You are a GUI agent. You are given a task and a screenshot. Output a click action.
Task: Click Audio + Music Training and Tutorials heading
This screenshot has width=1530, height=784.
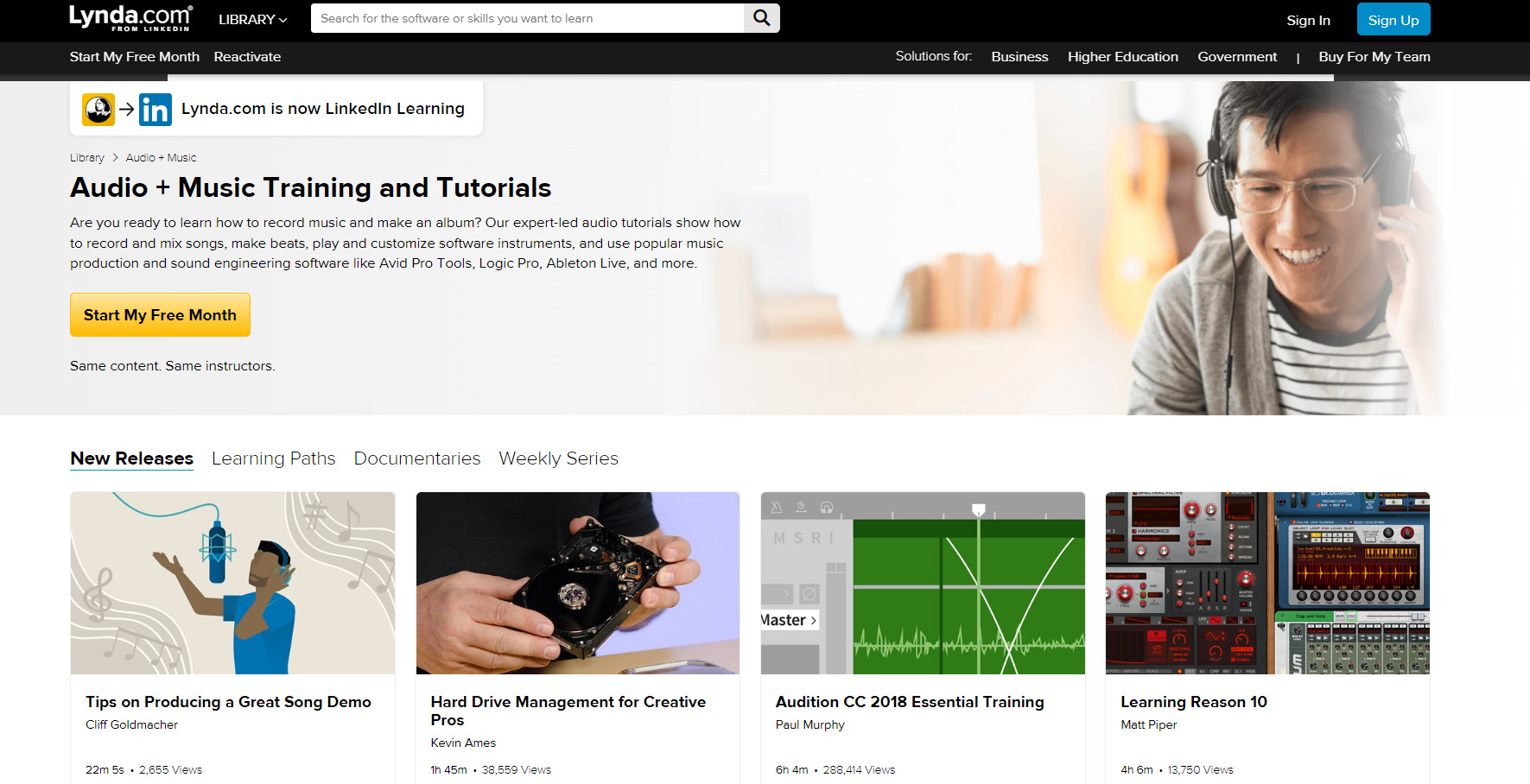311,187
